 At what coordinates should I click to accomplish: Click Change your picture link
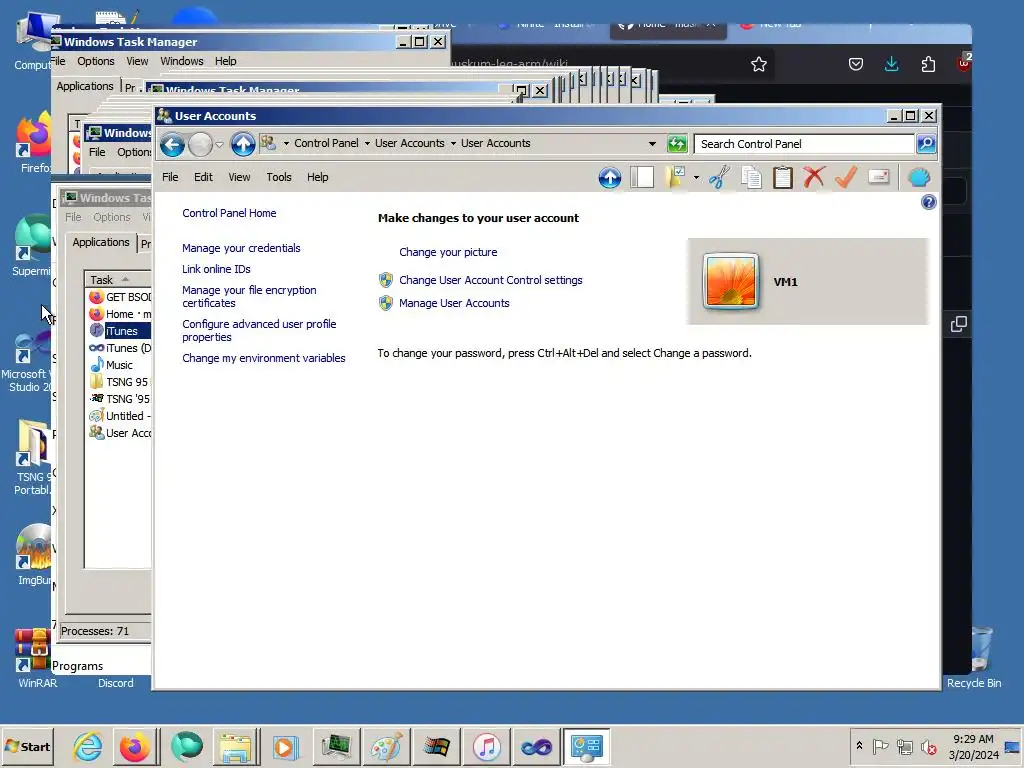[x=448, y=252]
